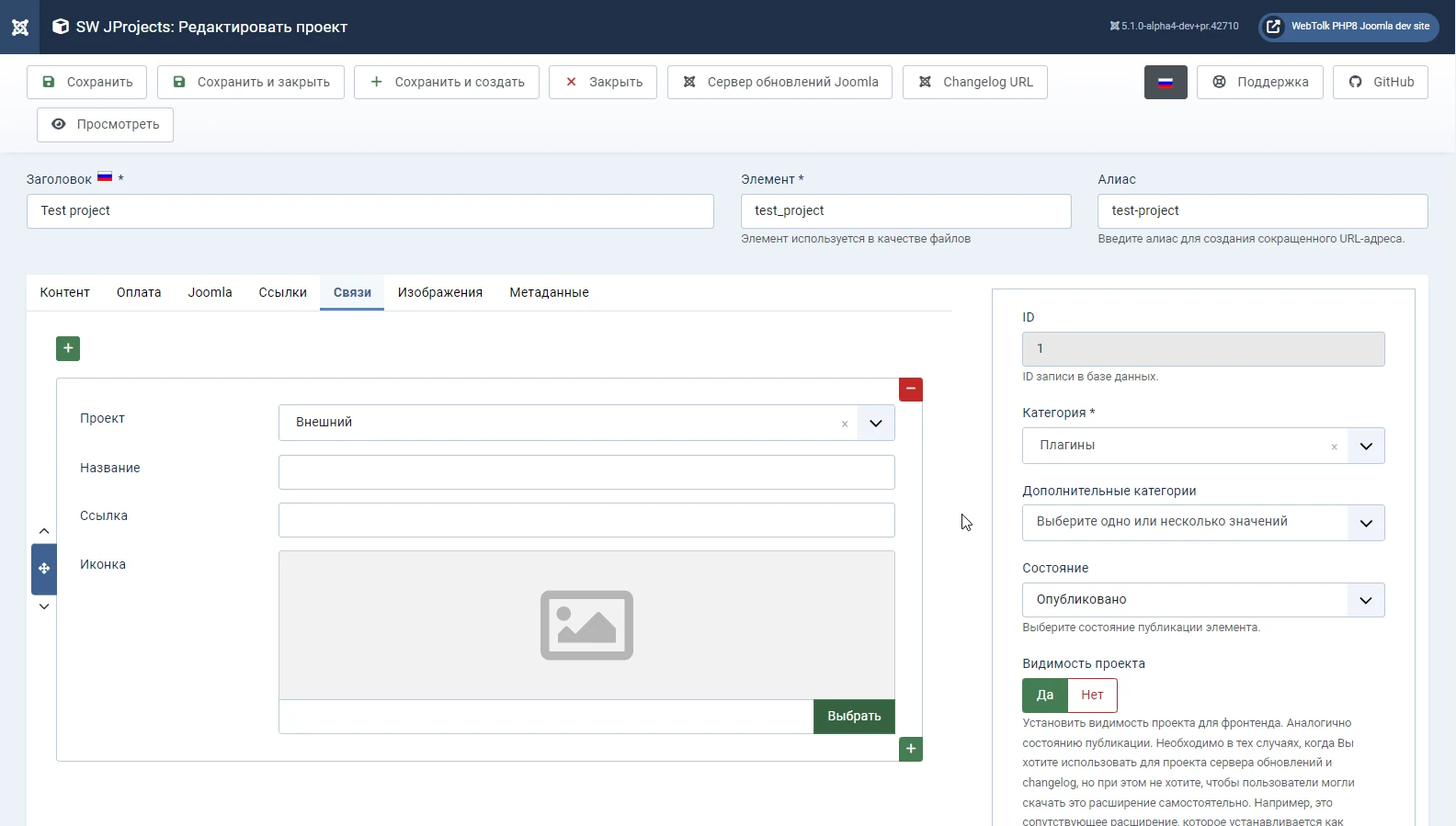Image resolution: width=1456 pixels, height=826 pixels.
Task: Expand Проект dropdown chevron
Action: [876, 423]
